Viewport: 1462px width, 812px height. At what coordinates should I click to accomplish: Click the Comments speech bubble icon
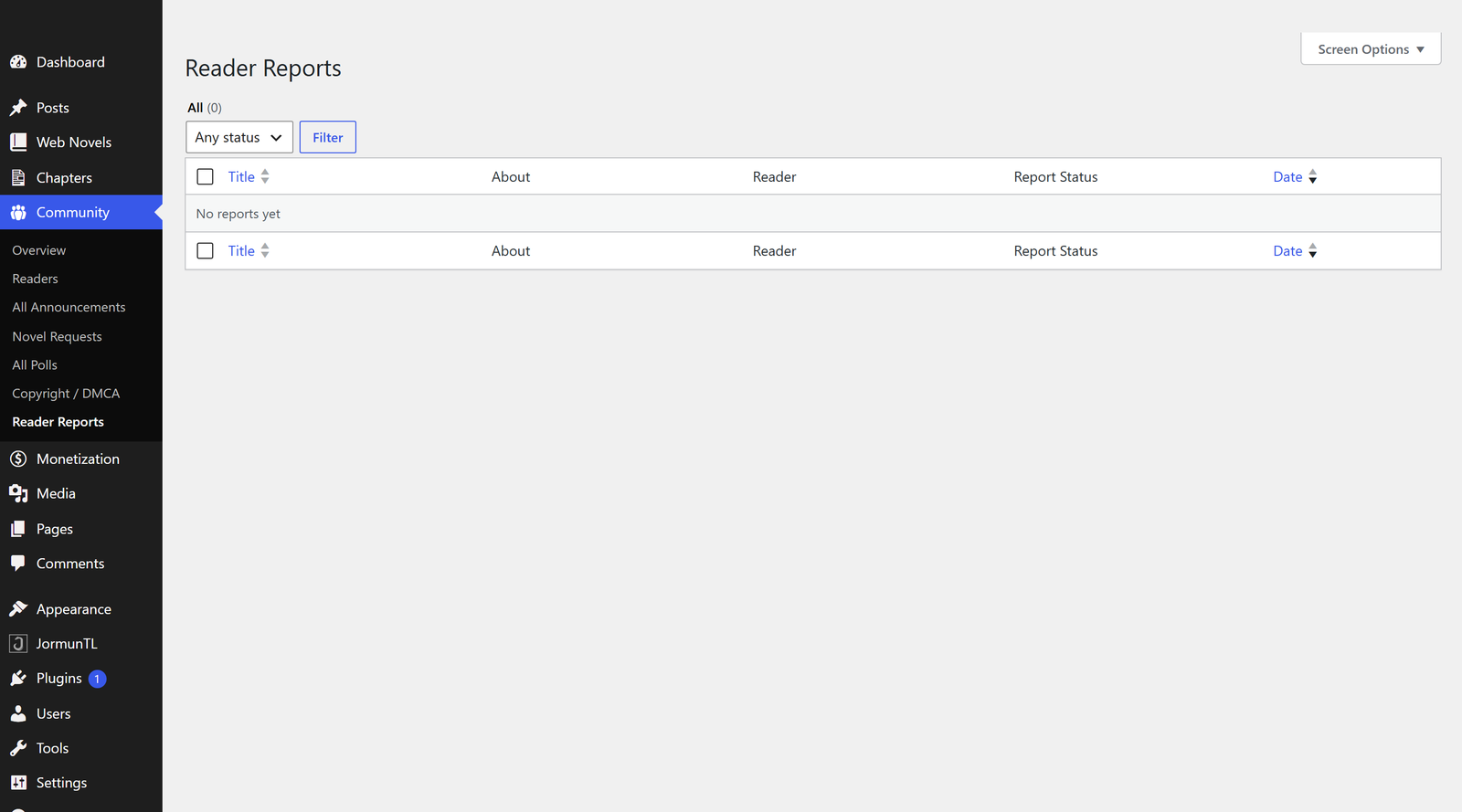tap(18, 564)
